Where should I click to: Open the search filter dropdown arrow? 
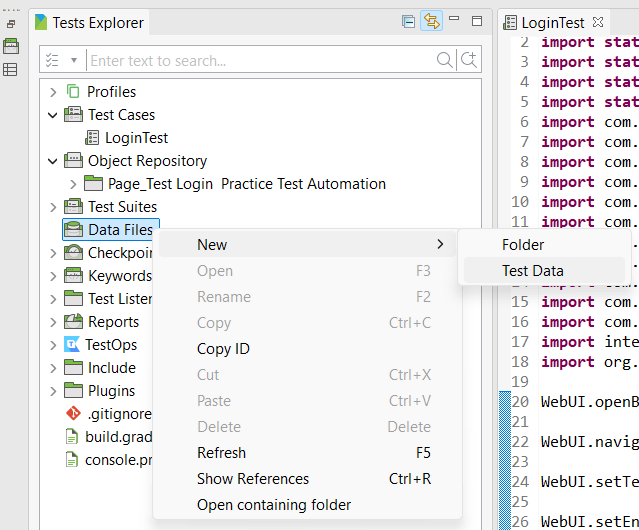74,60
